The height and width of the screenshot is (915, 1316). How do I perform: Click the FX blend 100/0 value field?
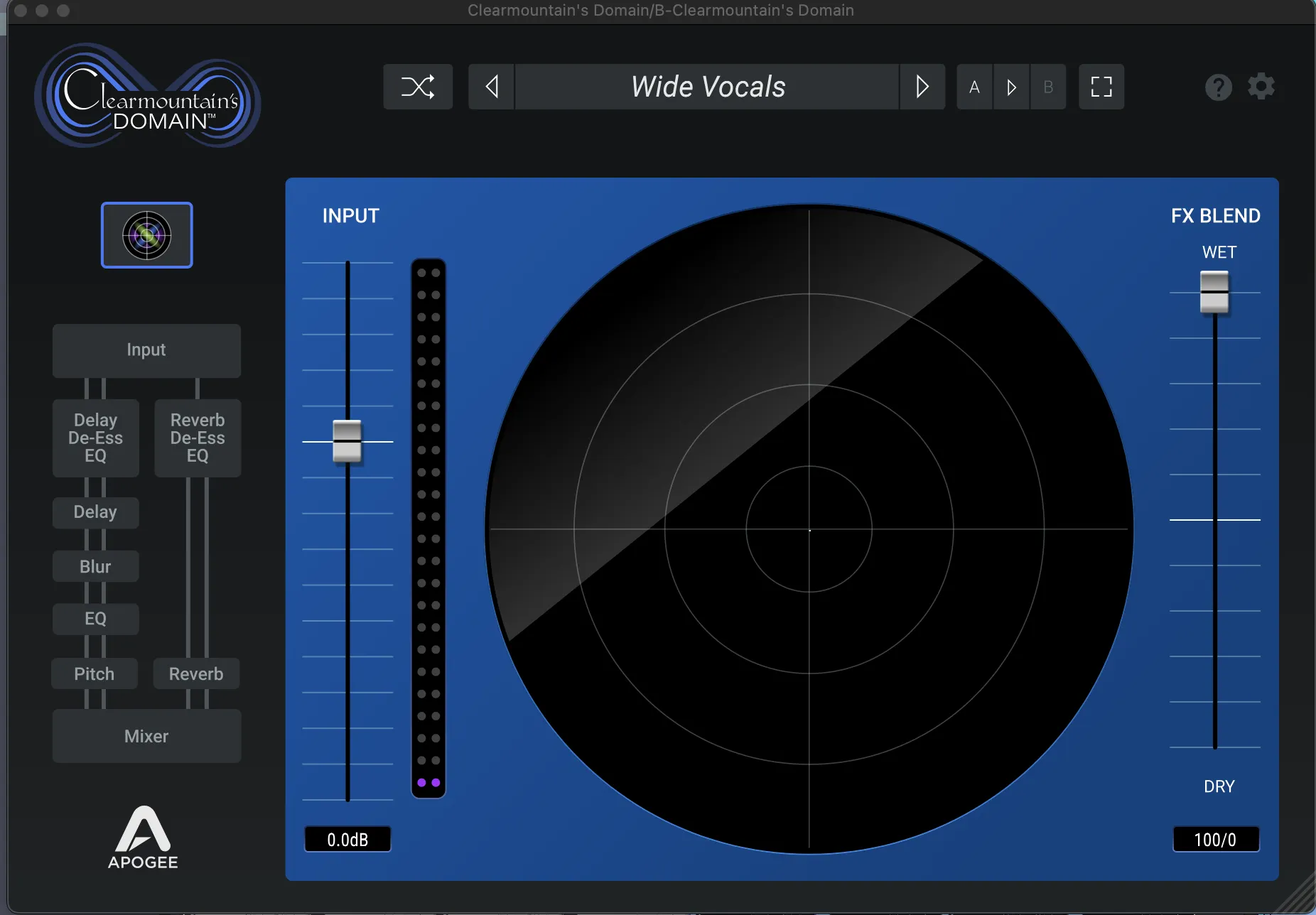click(x=1215, y=840)
